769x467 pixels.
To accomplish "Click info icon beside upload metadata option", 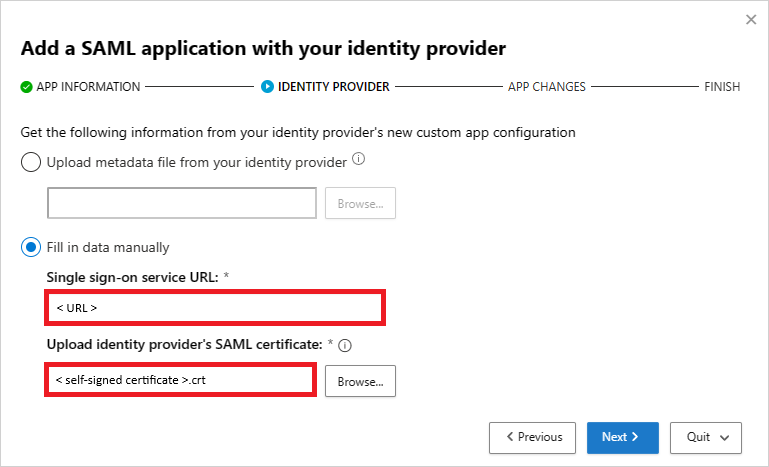I will point(359,159).
